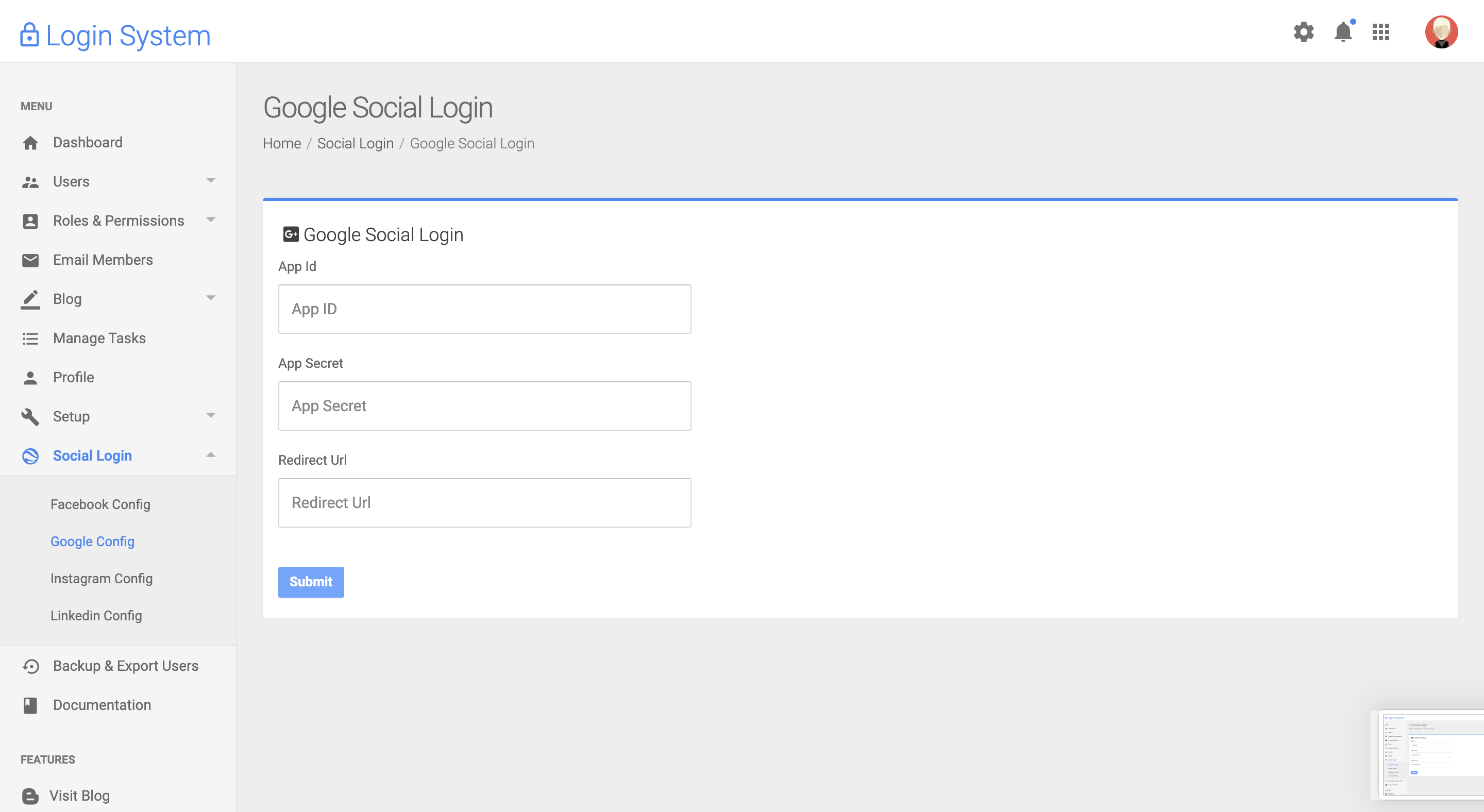This screenshot has width=1484, height=812.
Task: Click the Dashboard home icon
Action: (x=30, y=143)
